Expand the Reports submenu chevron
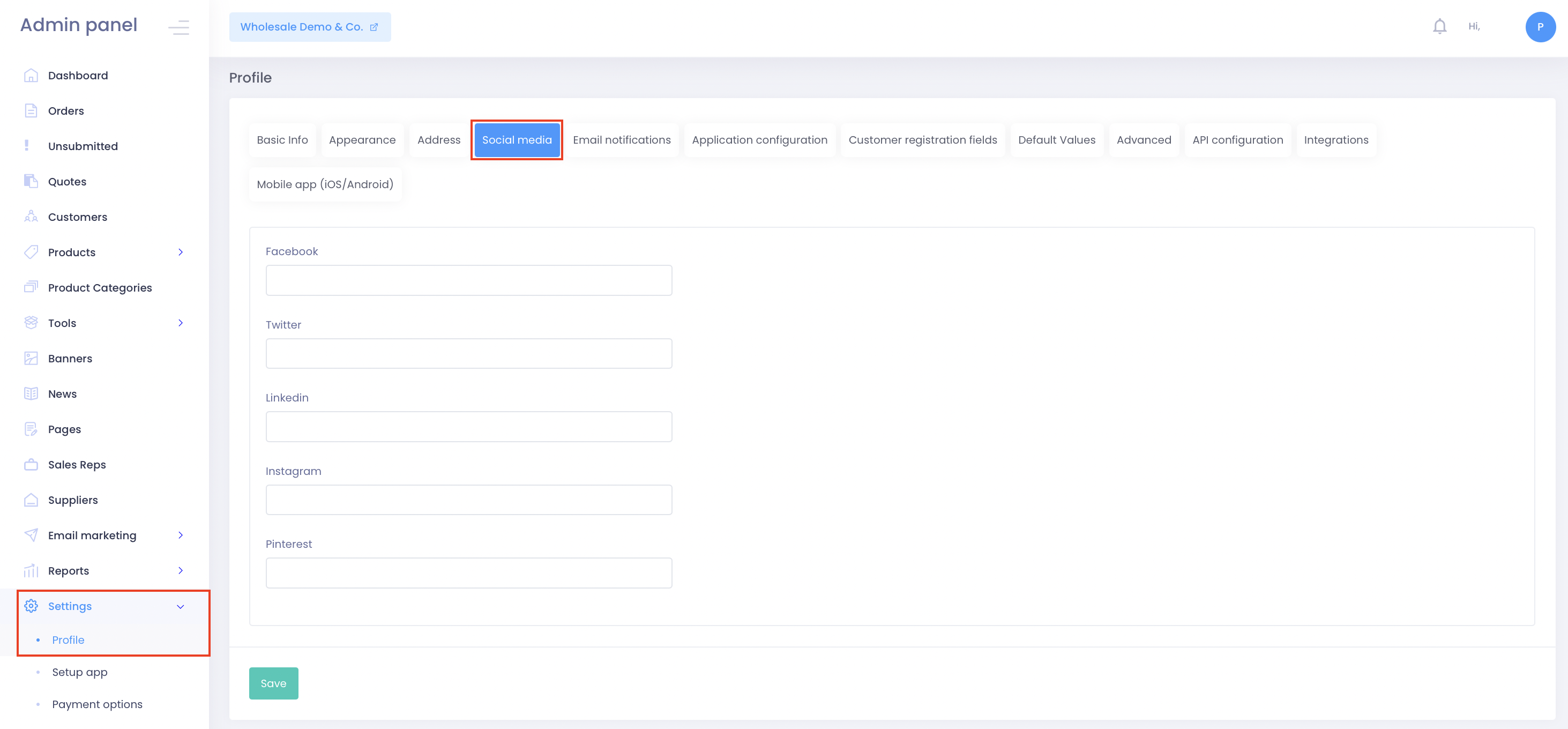This screenshot has height=729, width=1568. click(180, 571)
